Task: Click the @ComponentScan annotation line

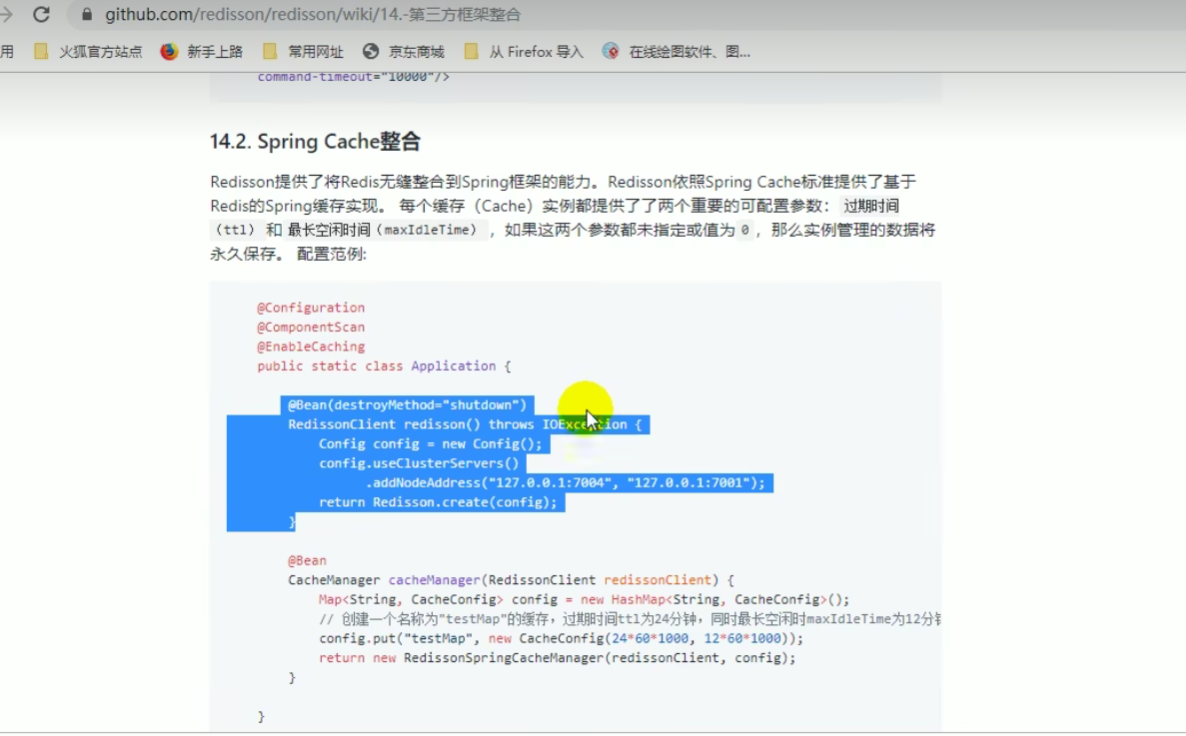Action: [x=311, y=328]
